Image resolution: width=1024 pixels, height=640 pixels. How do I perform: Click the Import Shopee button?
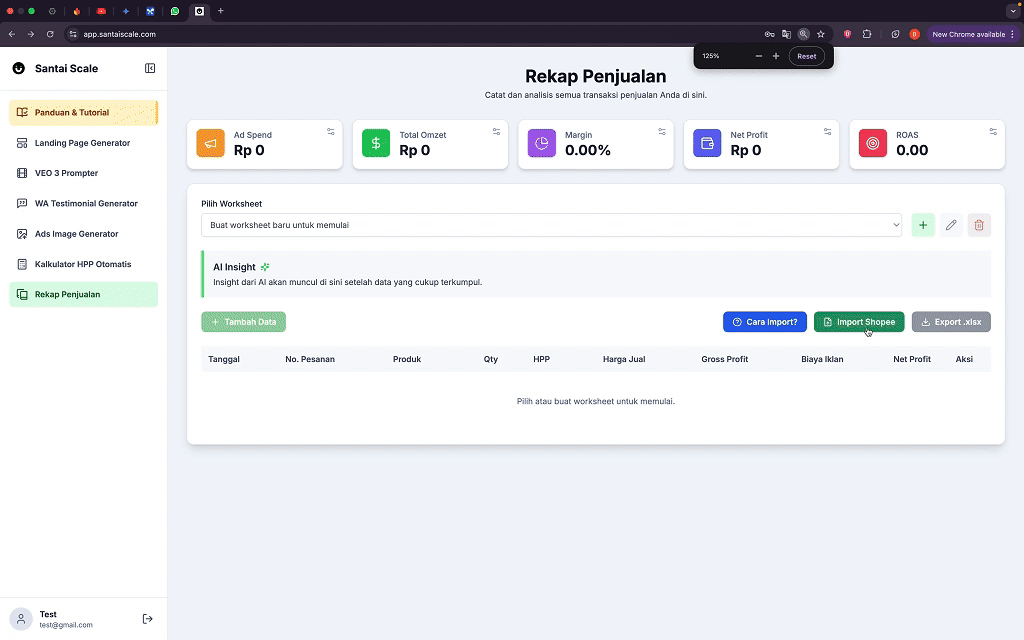tap(858, 321)
